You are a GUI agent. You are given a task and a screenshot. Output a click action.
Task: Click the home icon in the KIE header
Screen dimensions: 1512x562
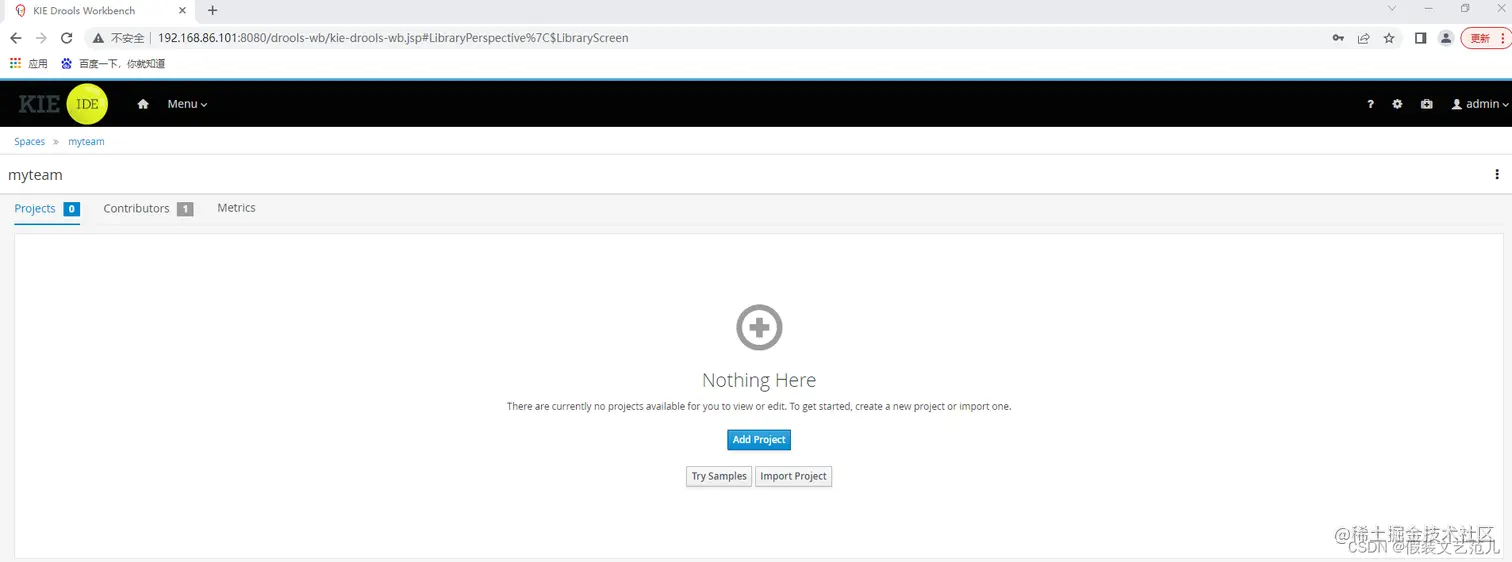[143, 104]
